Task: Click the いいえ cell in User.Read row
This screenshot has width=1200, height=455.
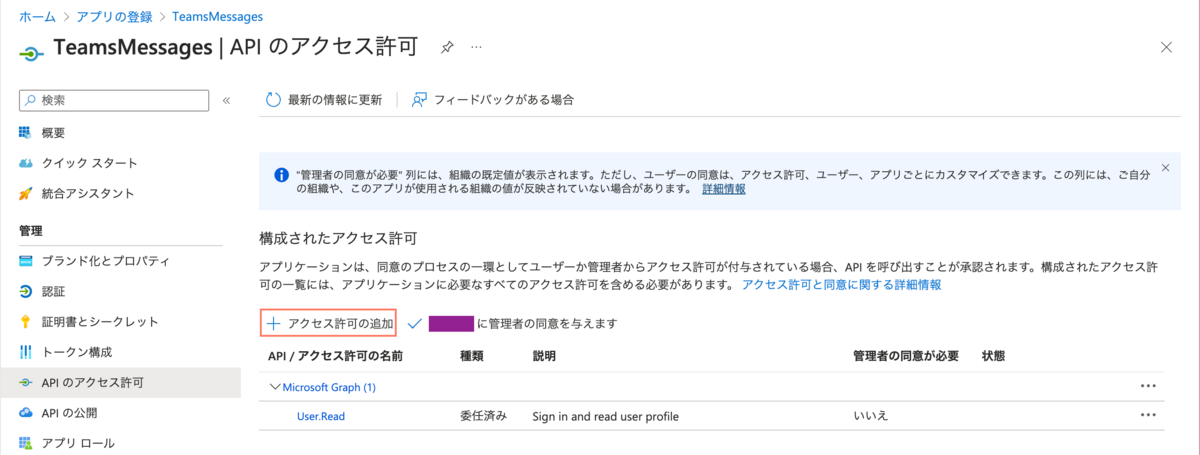Action: coord(871,416)
